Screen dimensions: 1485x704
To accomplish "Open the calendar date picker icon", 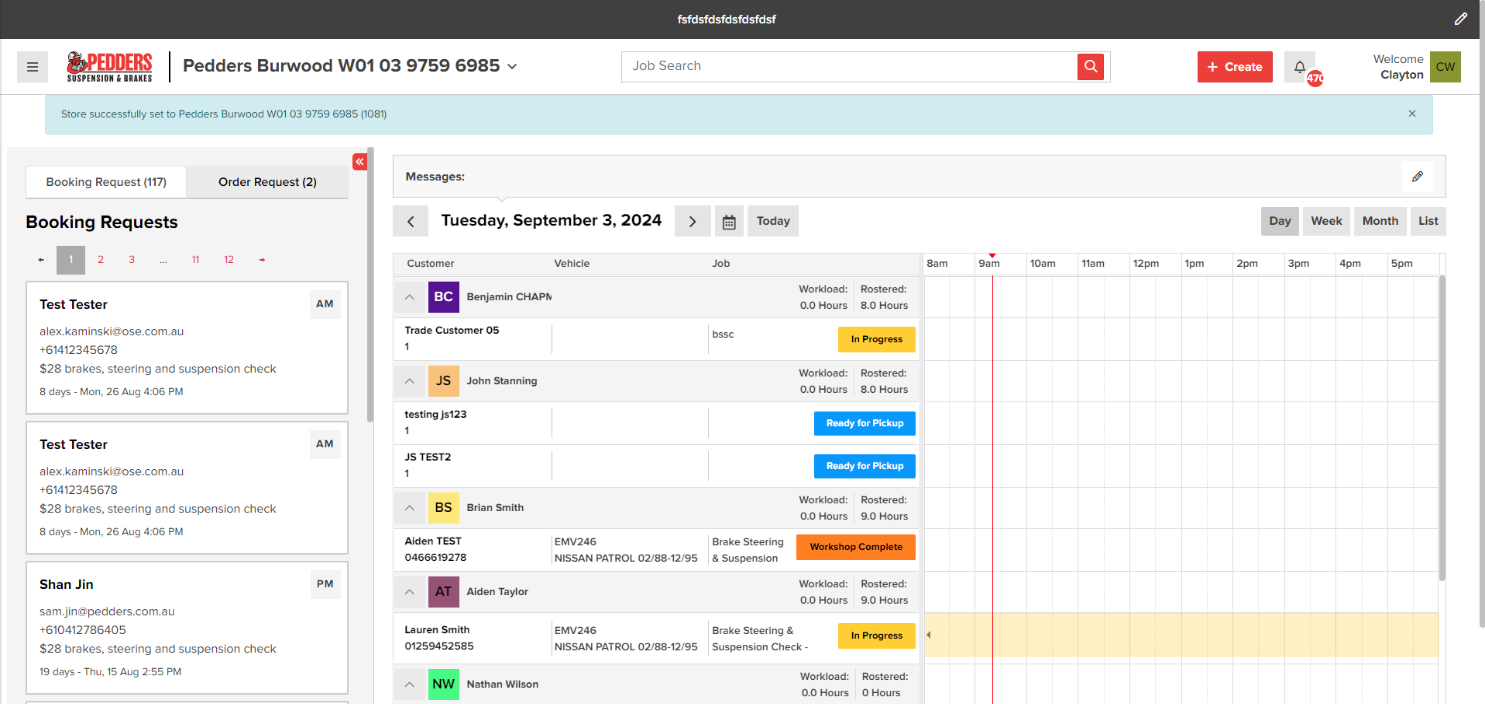I will [729, 222].
